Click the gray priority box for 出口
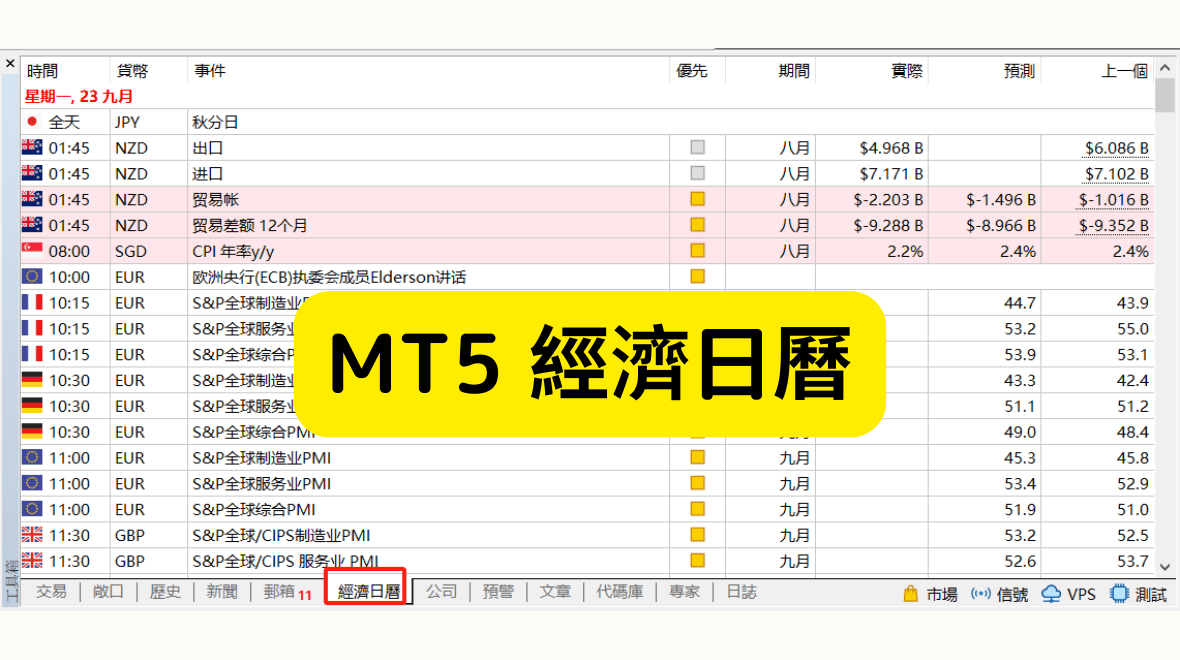This screenshot has width=1180, height=660. tap(697, 148)
